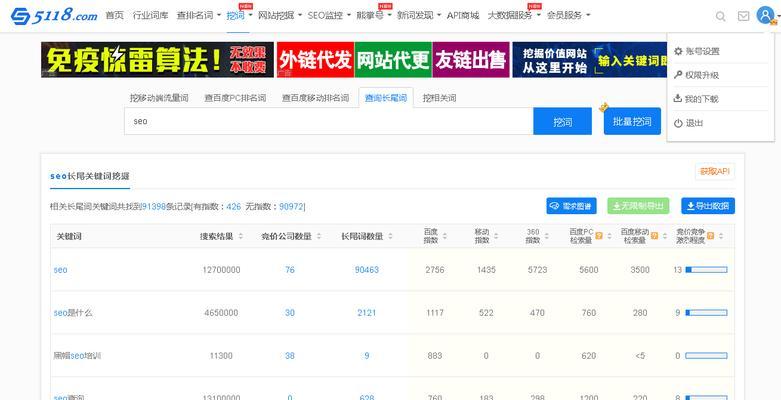Viewport: 781px width, 400px height.
Task: Click the 批量挖词 button
Action: click(632, 121)
